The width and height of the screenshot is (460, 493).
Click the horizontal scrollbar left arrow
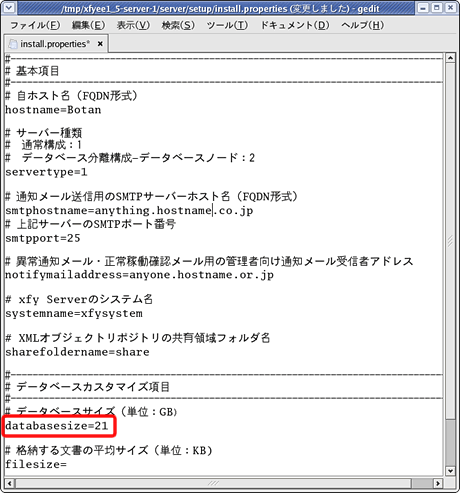[10, 483]
